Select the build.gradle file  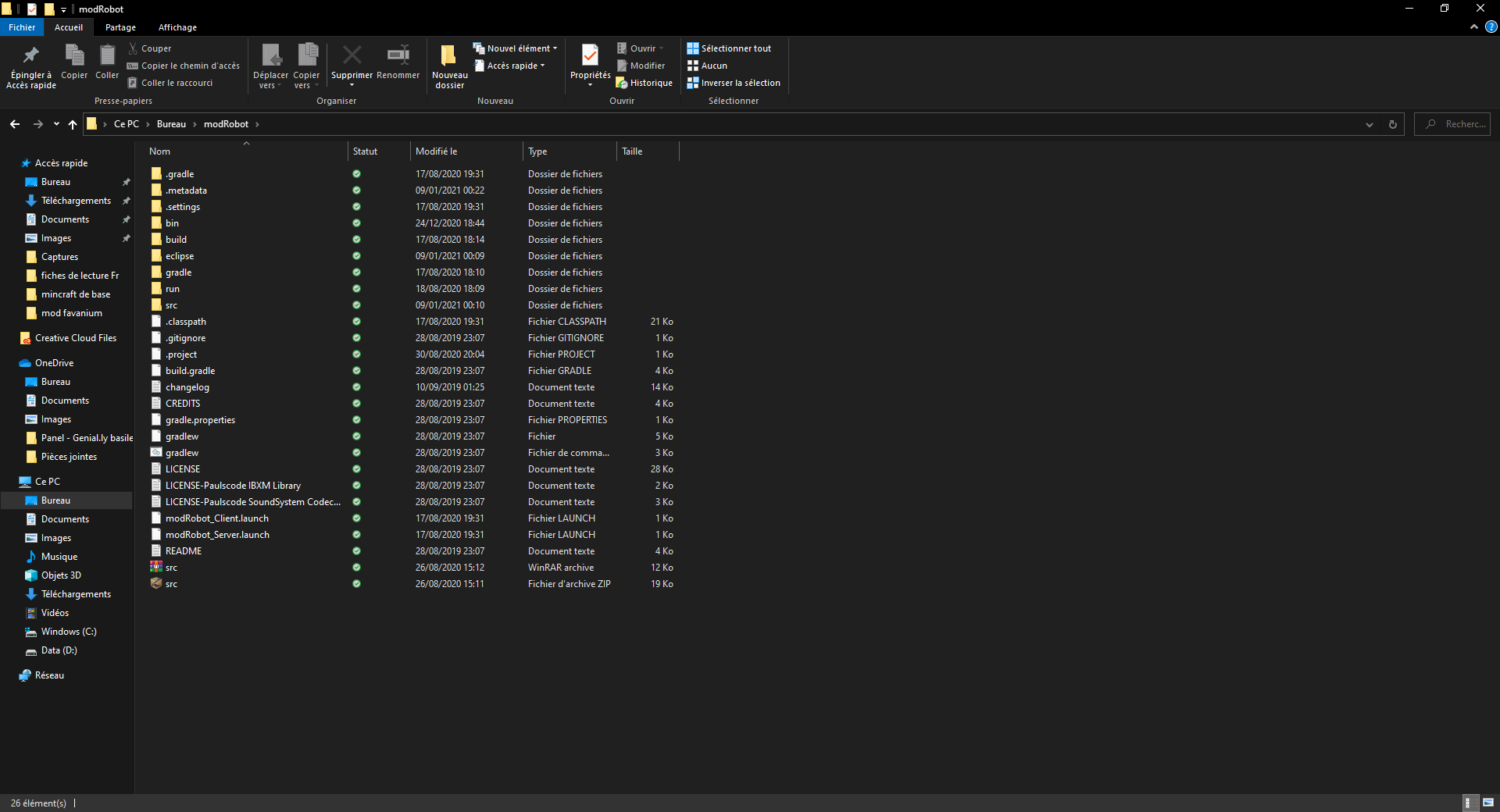190,371
